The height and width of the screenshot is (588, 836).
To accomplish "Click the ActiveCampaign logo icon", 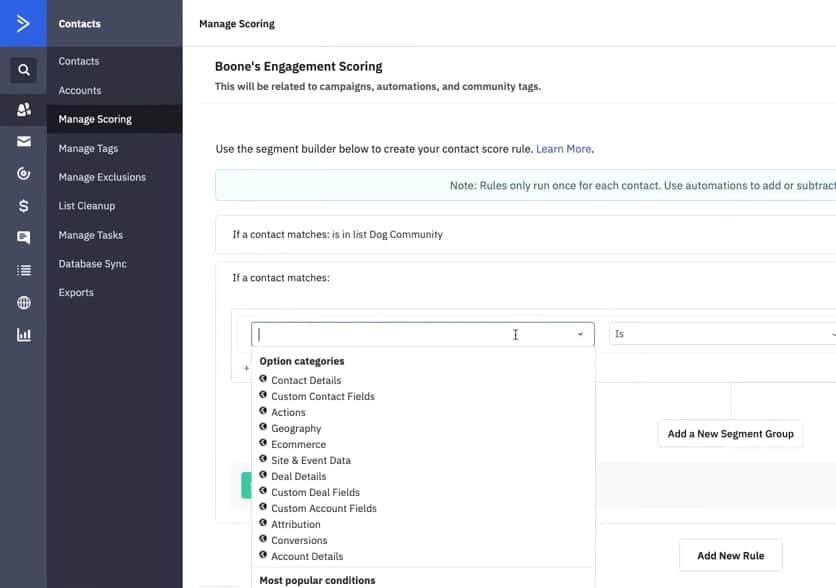I will coord(23,23).
